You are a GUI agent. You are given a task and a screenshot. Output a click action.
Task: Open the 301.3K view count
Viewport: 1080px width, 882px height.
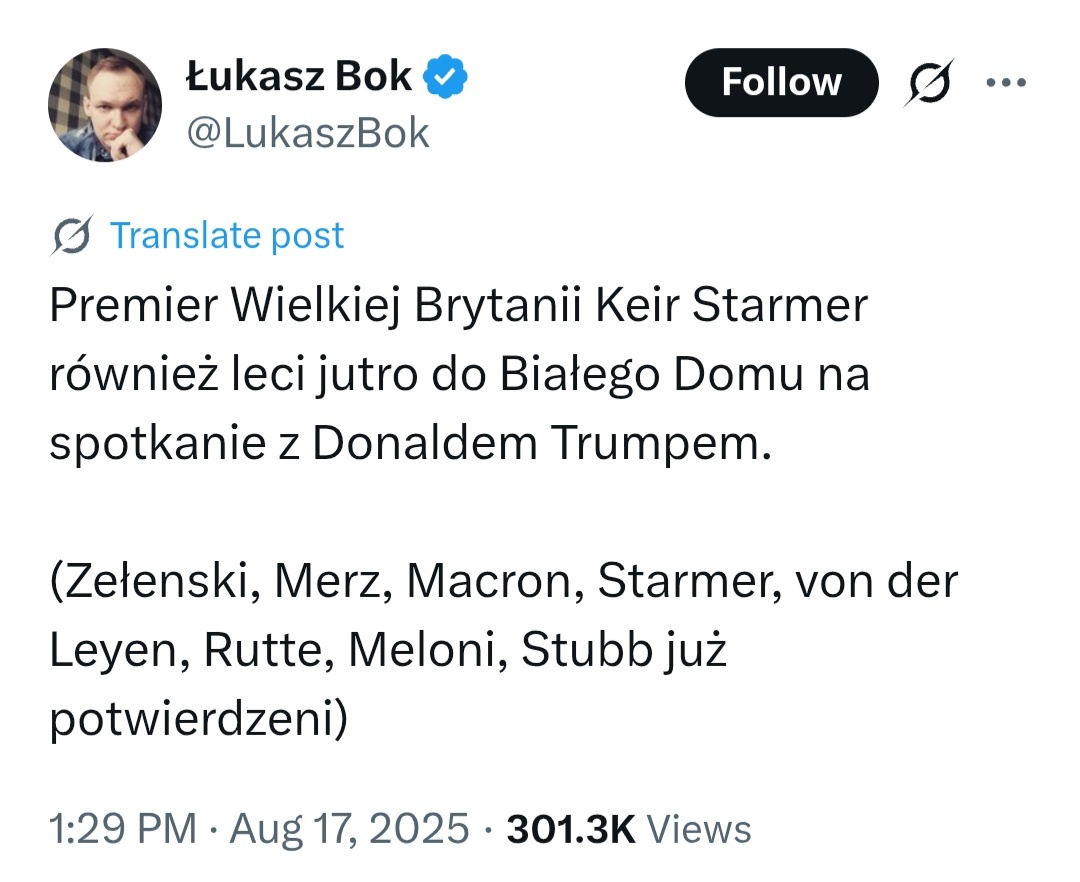tap(571, 829)
